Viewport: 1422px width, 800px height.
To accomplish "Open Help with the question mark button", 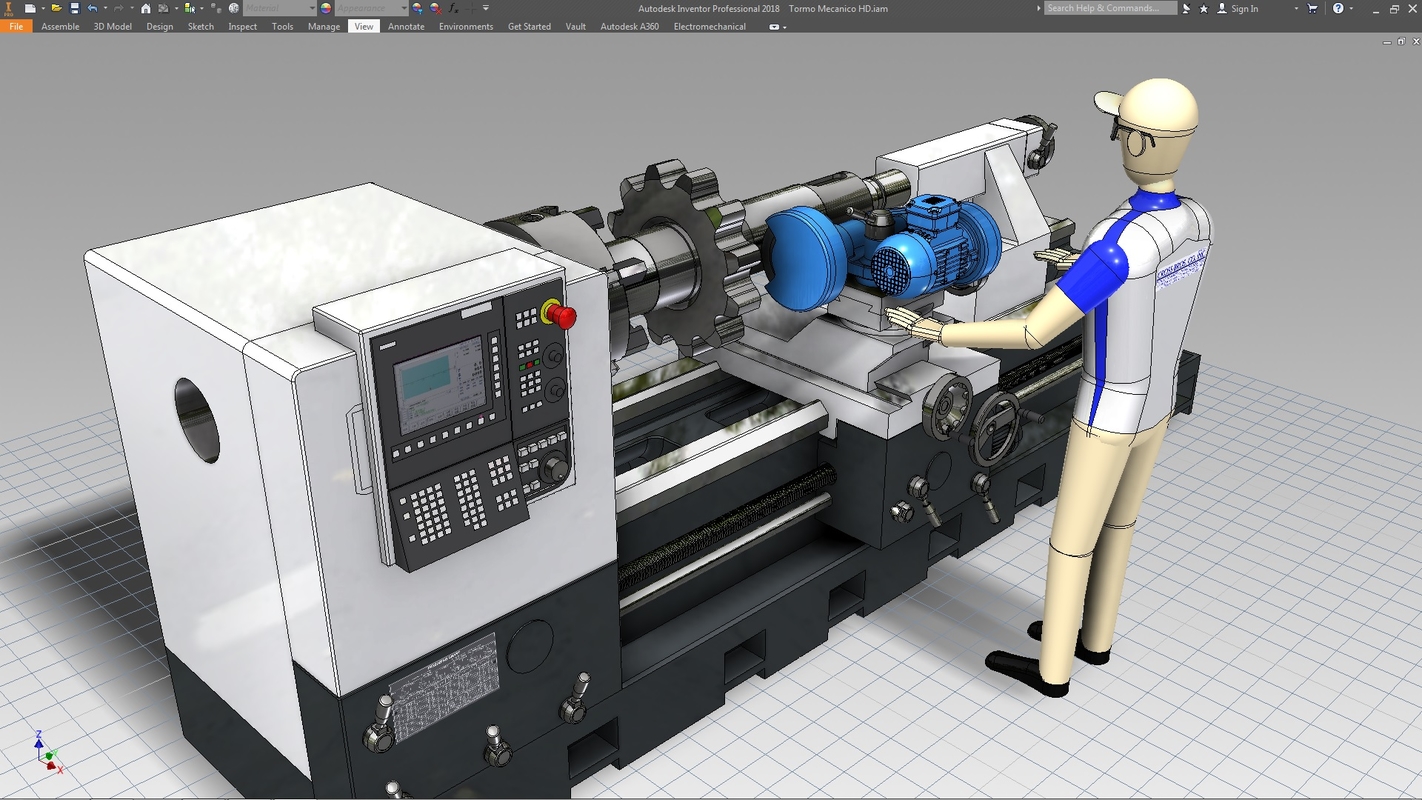I will click(x=1339, y=8).
